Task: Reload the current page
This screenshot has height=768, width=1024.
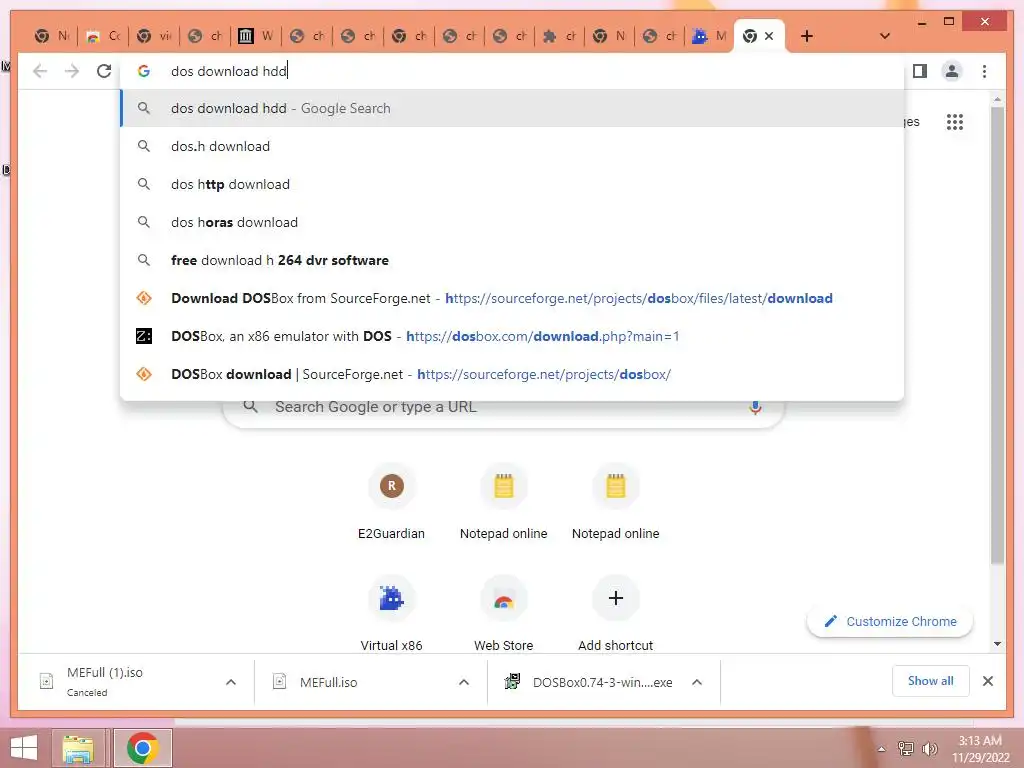Action: 104,71
